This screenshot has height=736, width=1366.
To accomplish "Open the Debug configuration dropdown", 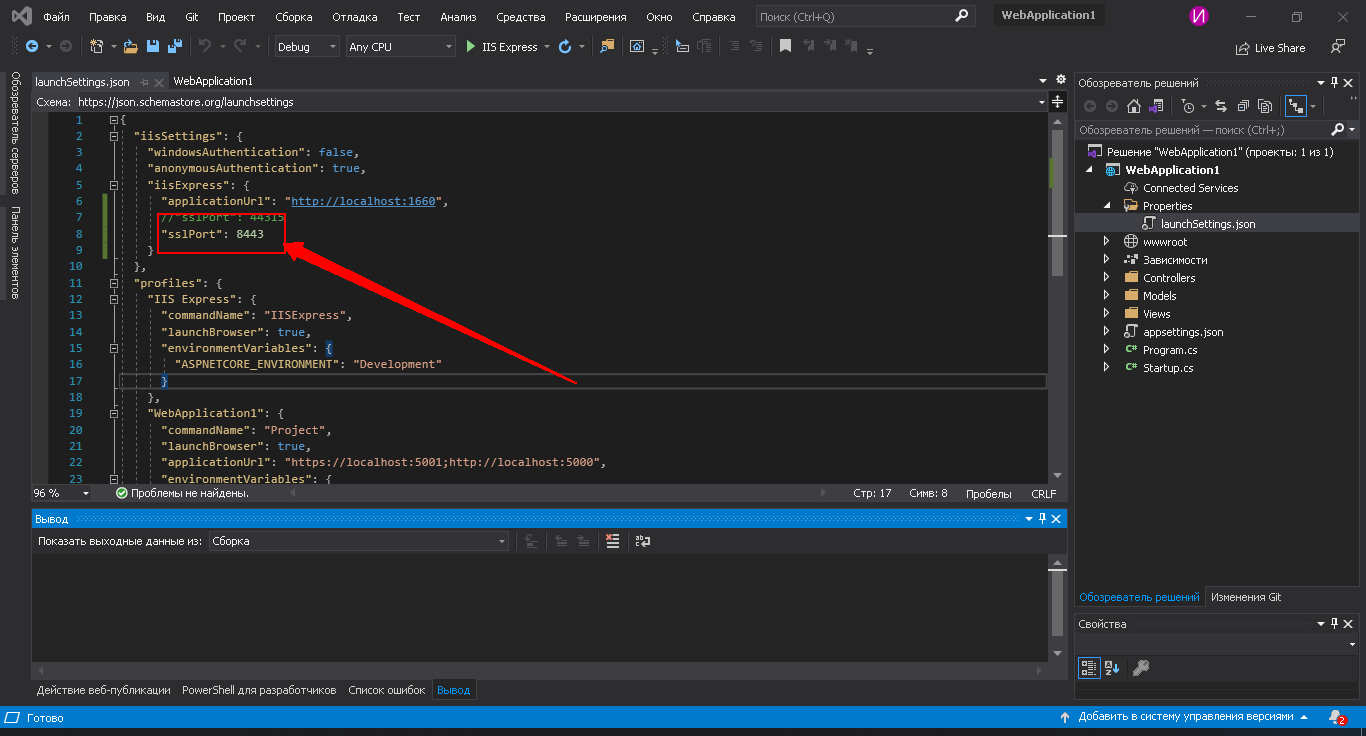I will coord(307,47).
